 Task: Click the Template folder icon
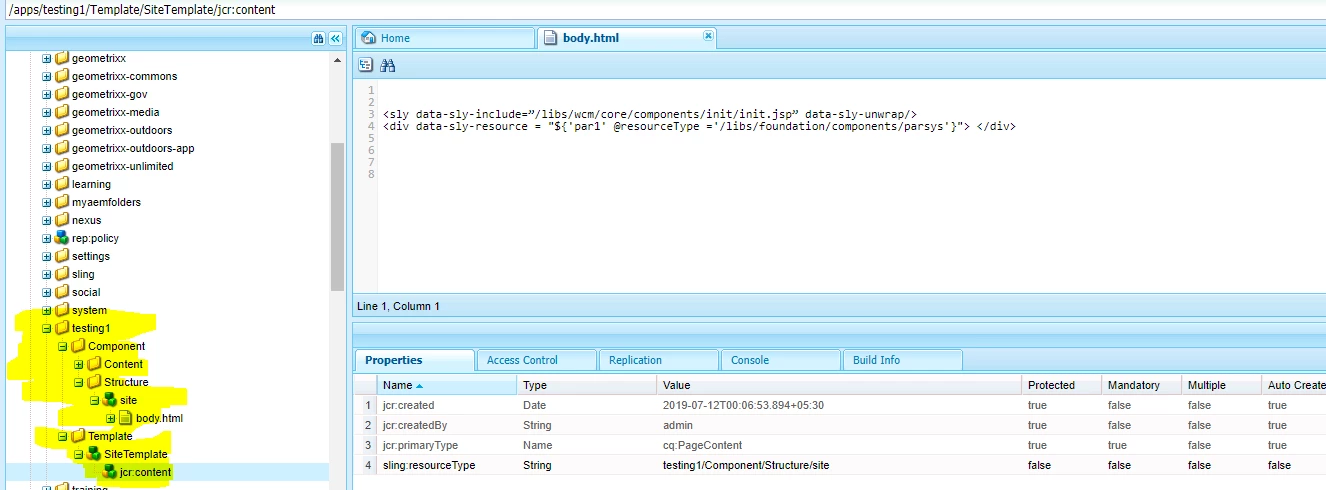(x=78, y=436)
